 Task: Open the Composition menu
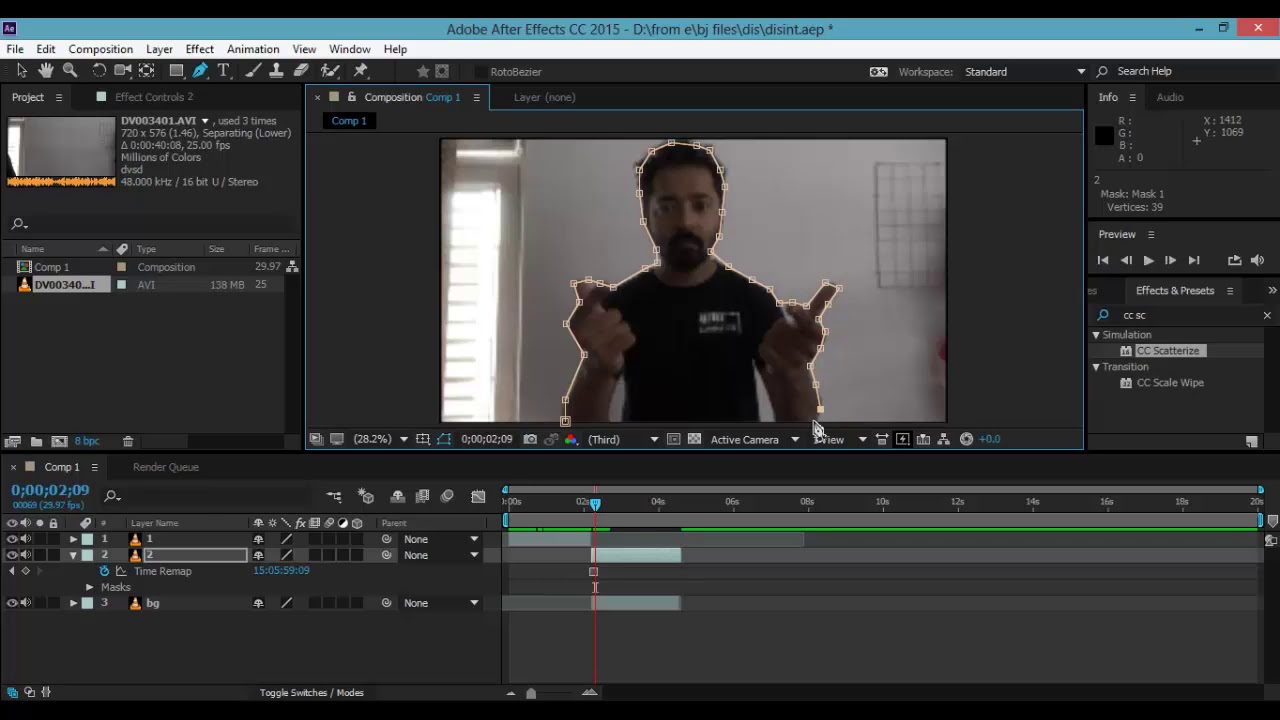pyautogui.click(x=100, y=49)
